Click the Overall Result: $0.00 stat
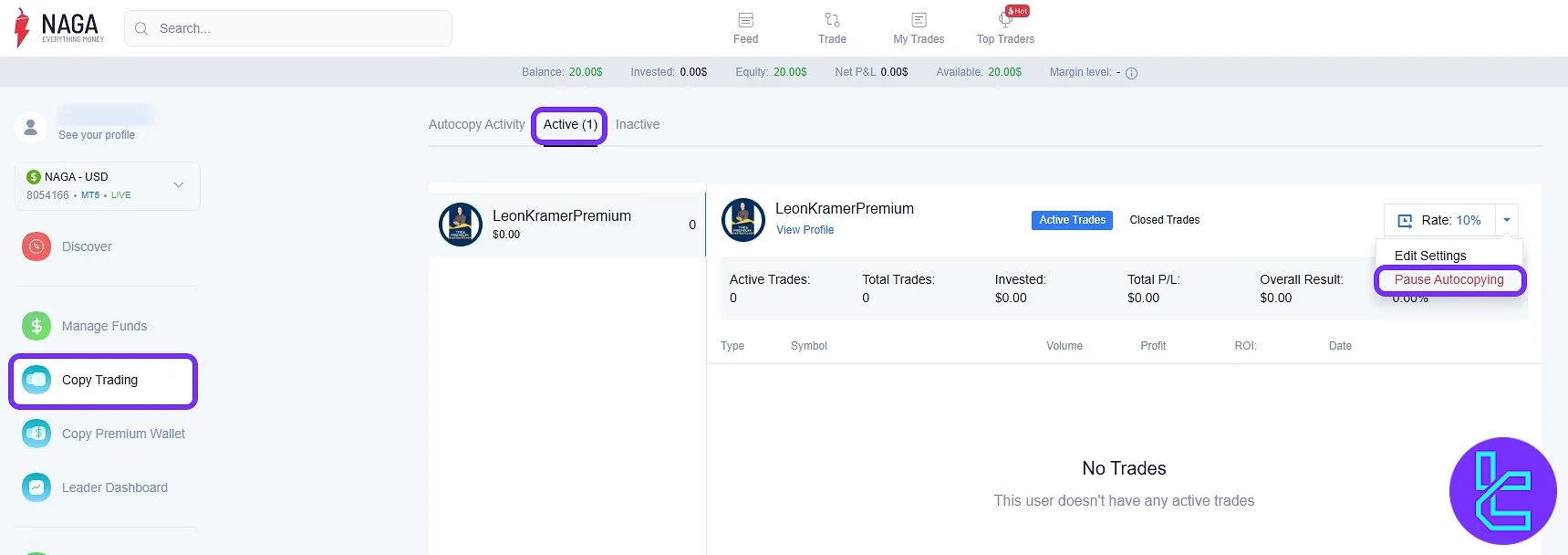The height and width of the screenshot is (555, 1568). (x=1302, y=288)
